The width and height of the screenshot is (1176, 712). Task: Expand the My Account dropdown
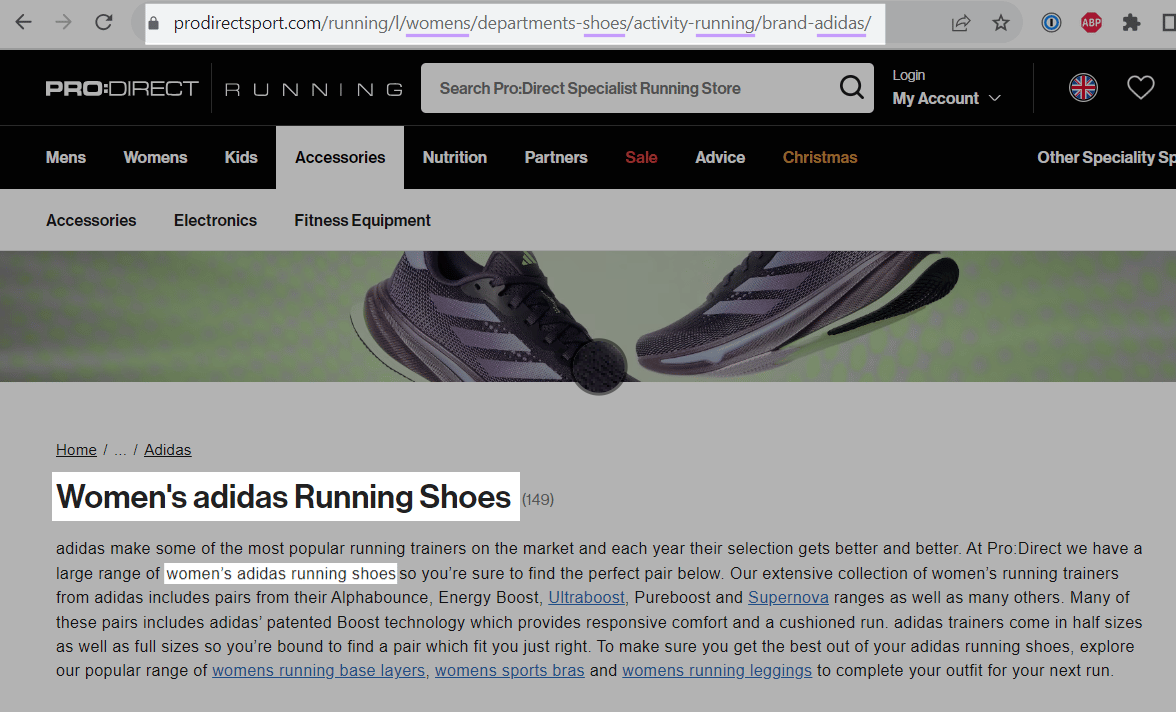click(946, 98)
